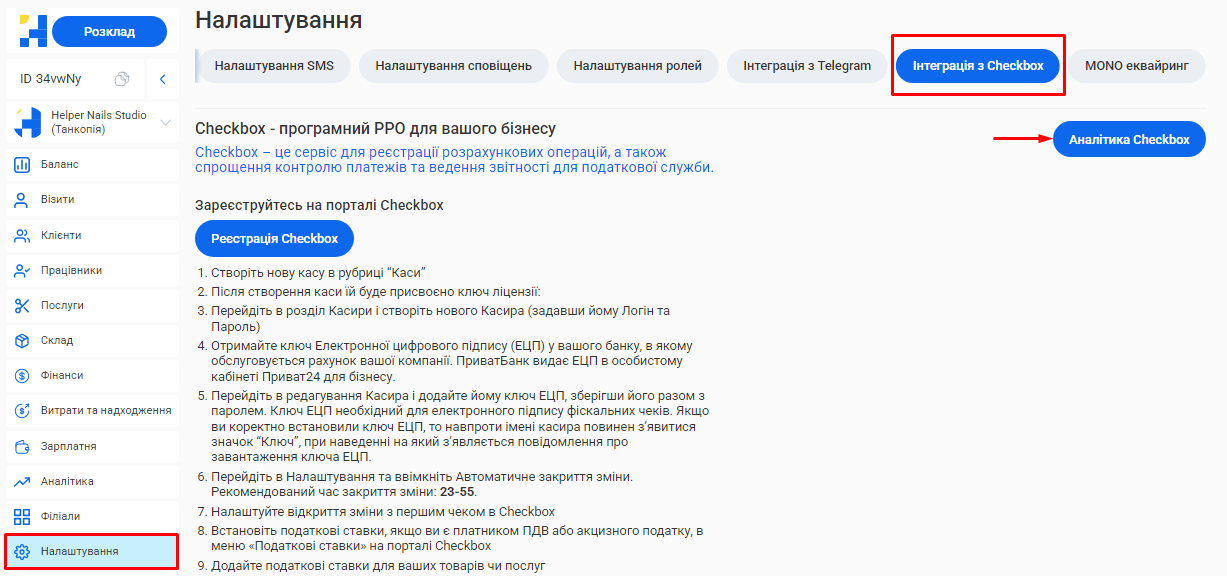Click the Helper logo icon
This screenshot has width=1227, height=576.
pos(32,32)
